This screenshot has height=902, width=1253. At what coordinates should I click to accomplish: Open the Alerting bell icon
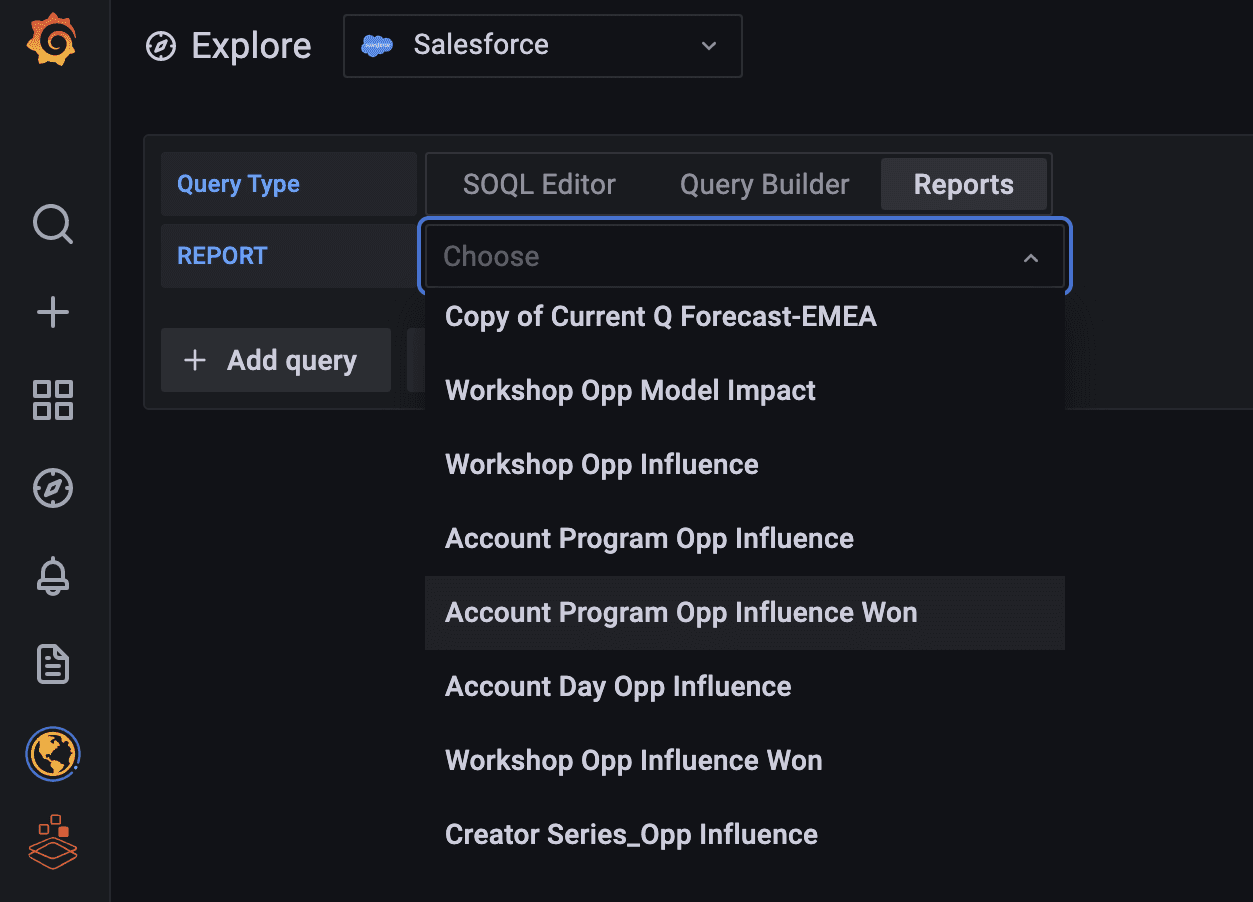tap(53, 576)
